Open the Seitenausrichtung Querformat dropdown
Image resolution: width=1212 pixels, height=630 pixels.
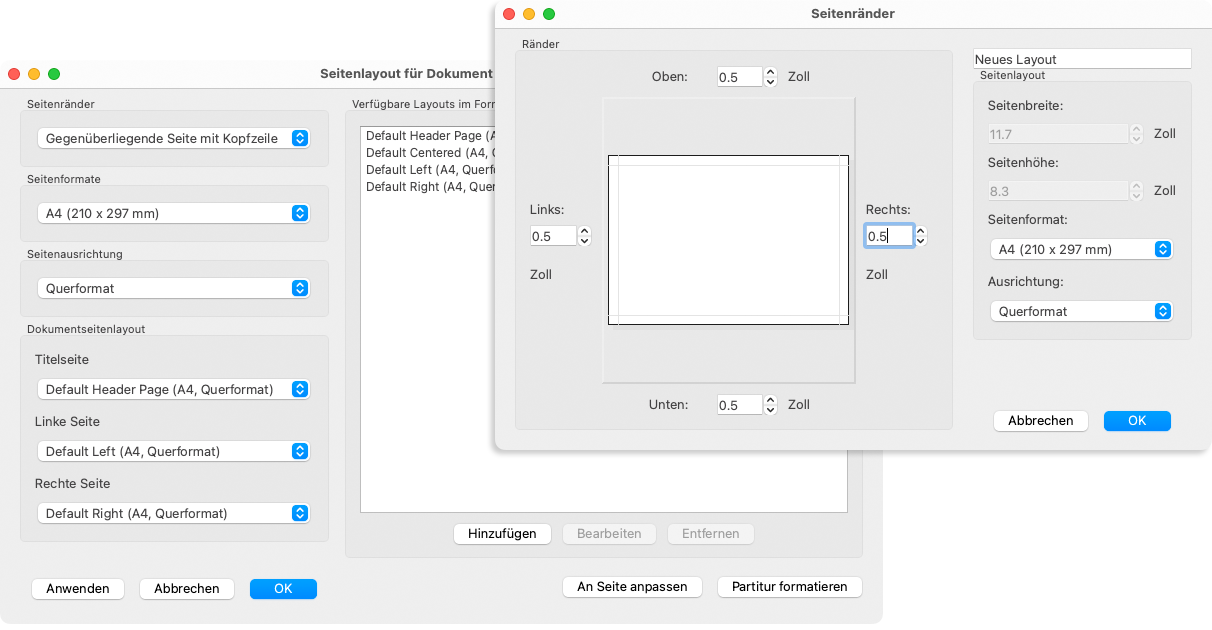pos(173,288)
